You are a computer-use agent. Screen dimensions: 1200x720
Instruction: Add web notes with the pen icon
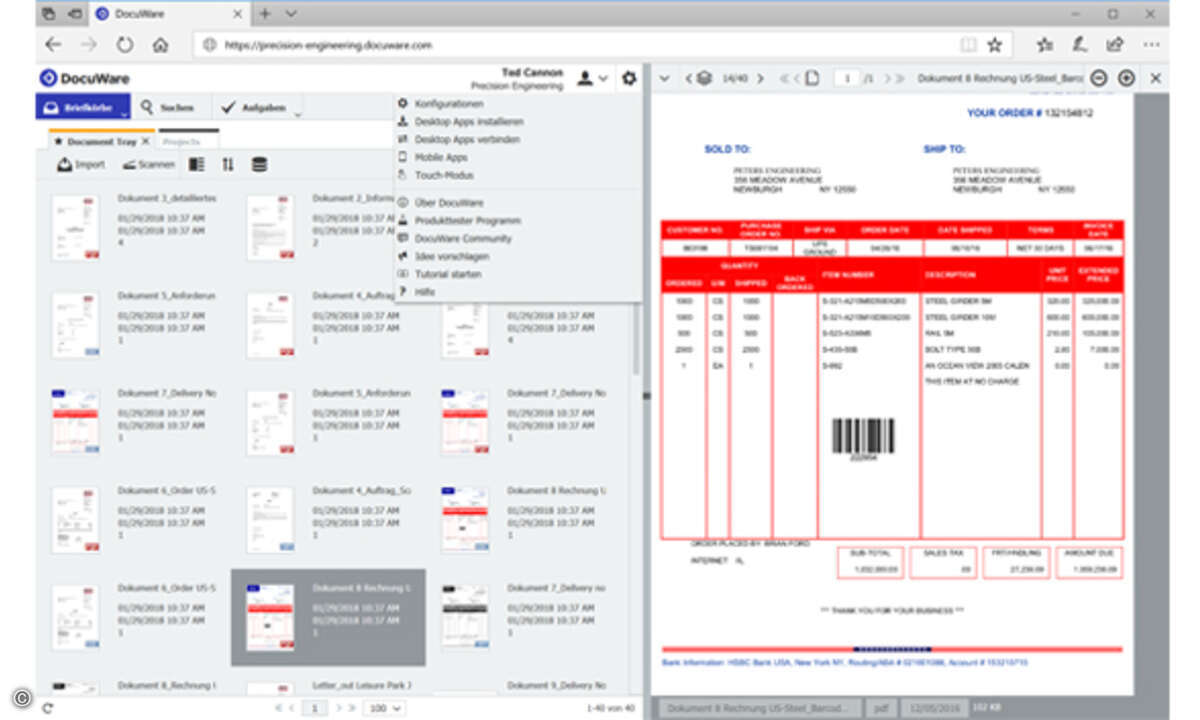click(1080, 45)
